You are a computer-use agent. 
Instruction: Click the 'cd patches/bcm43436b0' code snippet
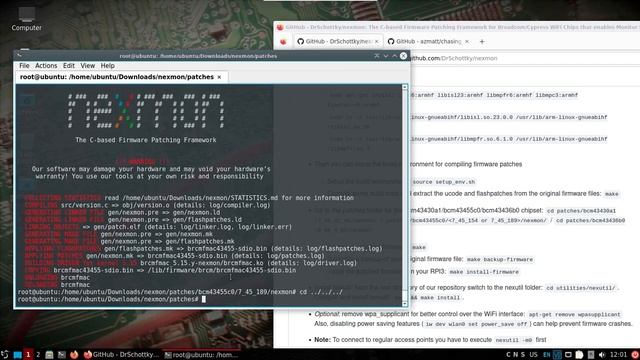(x=590, y=220)
